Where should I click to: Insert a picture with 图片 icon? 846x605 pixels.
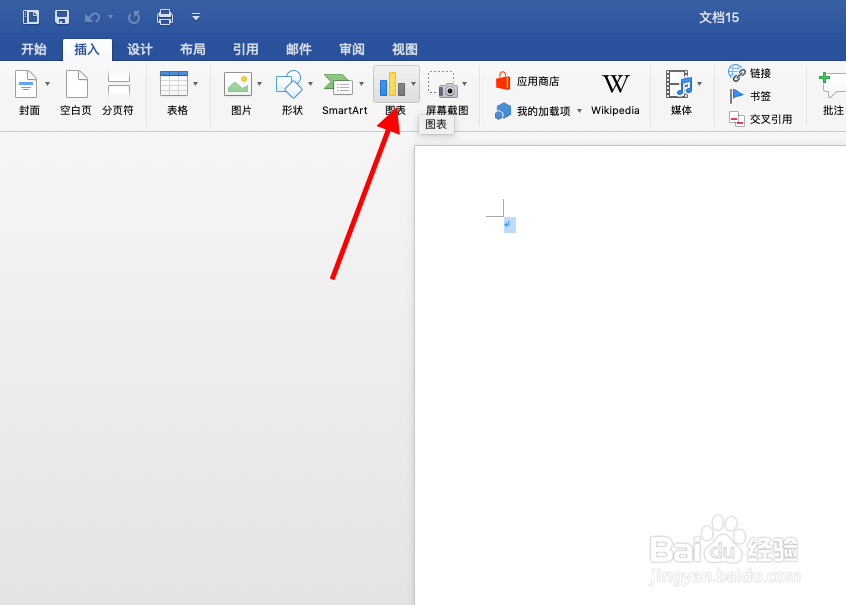[x=238, y=84]
